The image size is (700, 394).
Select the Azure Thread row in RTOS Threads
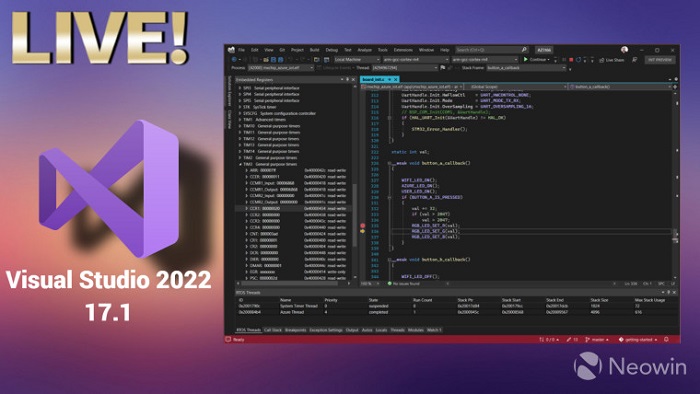455,312
